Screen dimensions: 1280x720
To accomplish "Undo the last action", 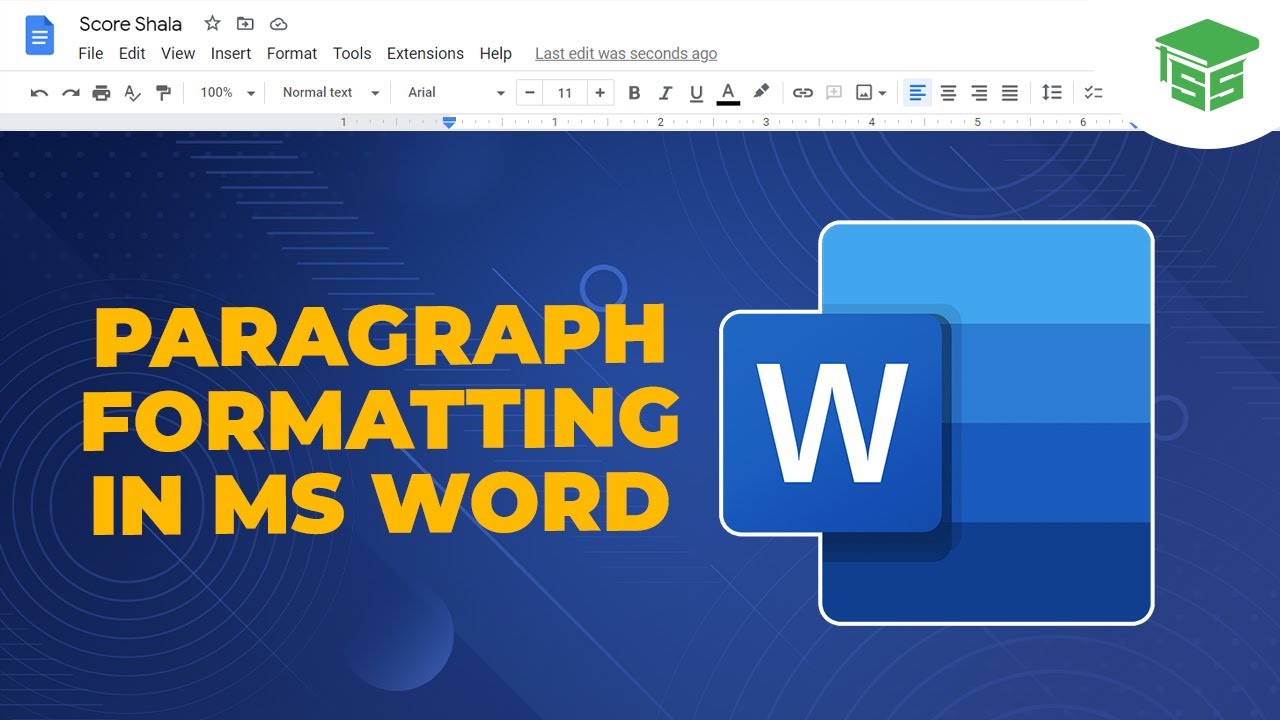I will [39, 93].
